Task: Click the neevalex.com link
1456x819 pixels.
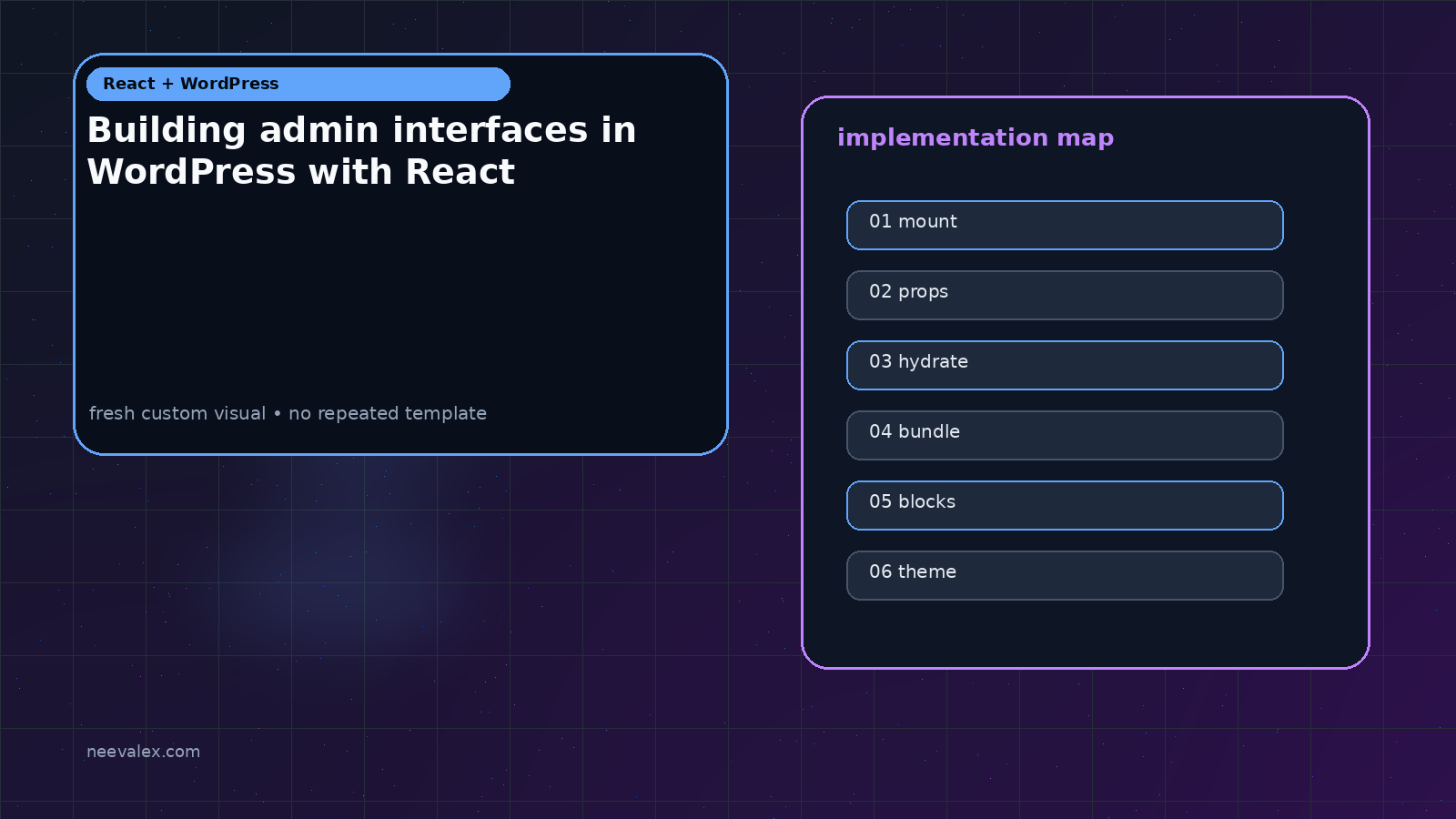Action: (x=143, y=752)
